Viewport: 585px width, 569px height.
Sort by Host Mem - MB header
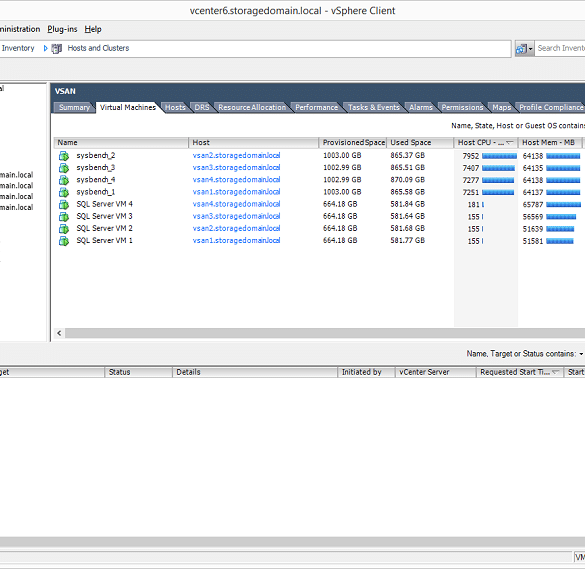click(550, 143)
